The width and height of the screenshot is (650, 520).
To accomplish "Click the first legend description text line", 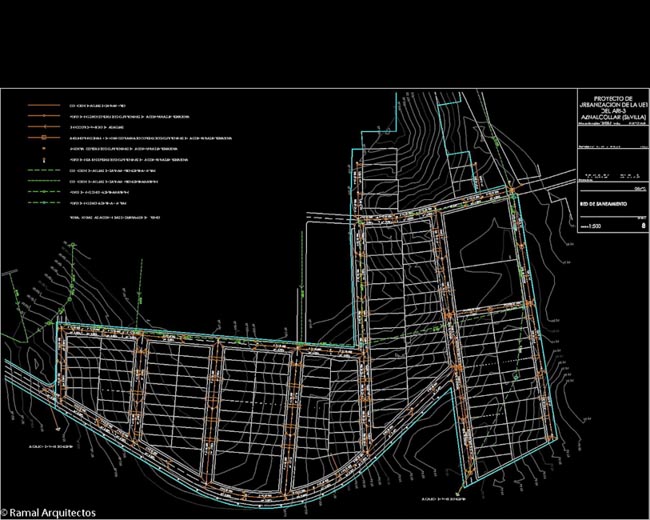I will click(x=97, y=105).
